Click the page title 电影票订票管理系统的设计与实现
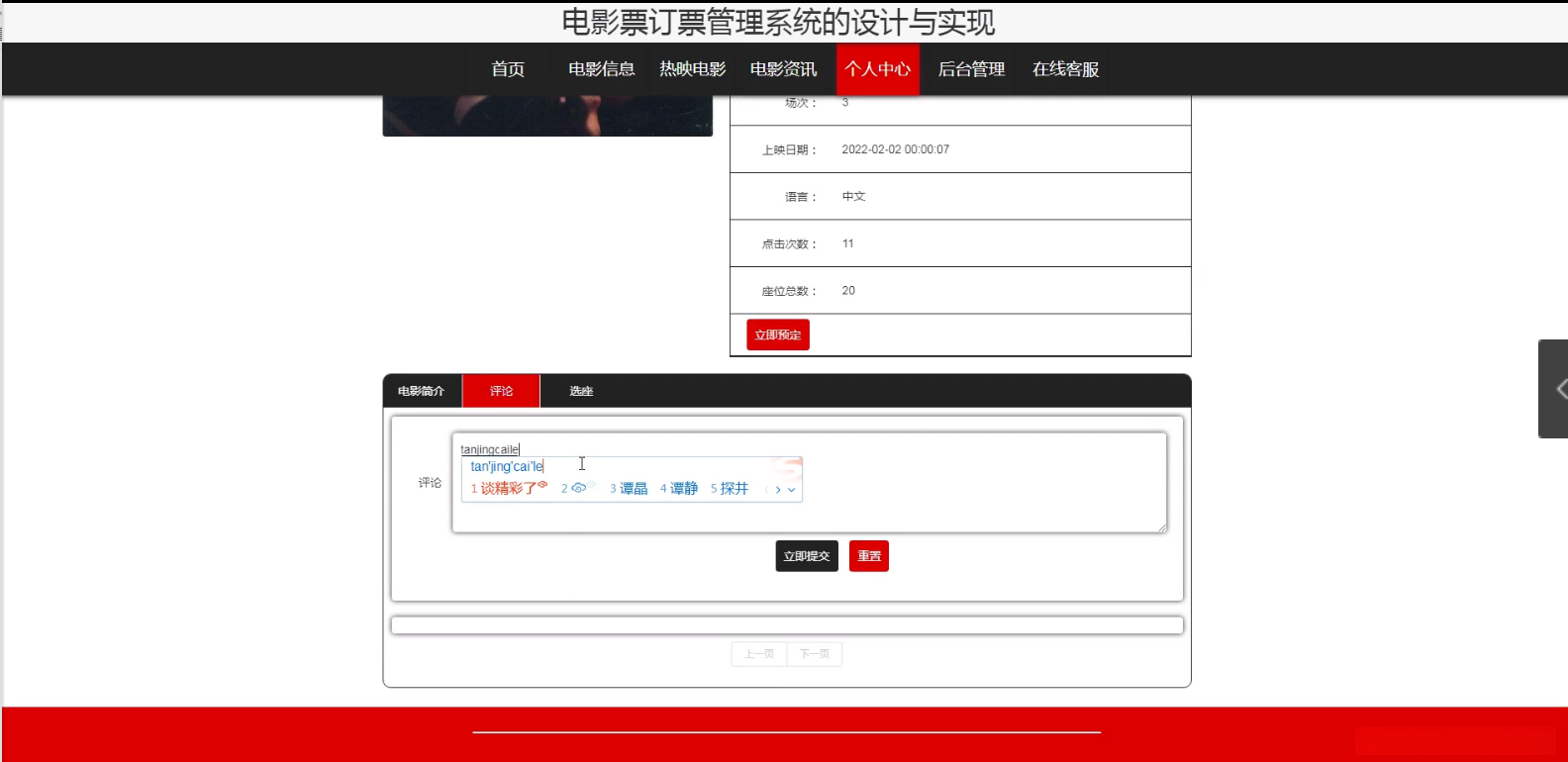Screen dimensions: 1568x762 778,22
